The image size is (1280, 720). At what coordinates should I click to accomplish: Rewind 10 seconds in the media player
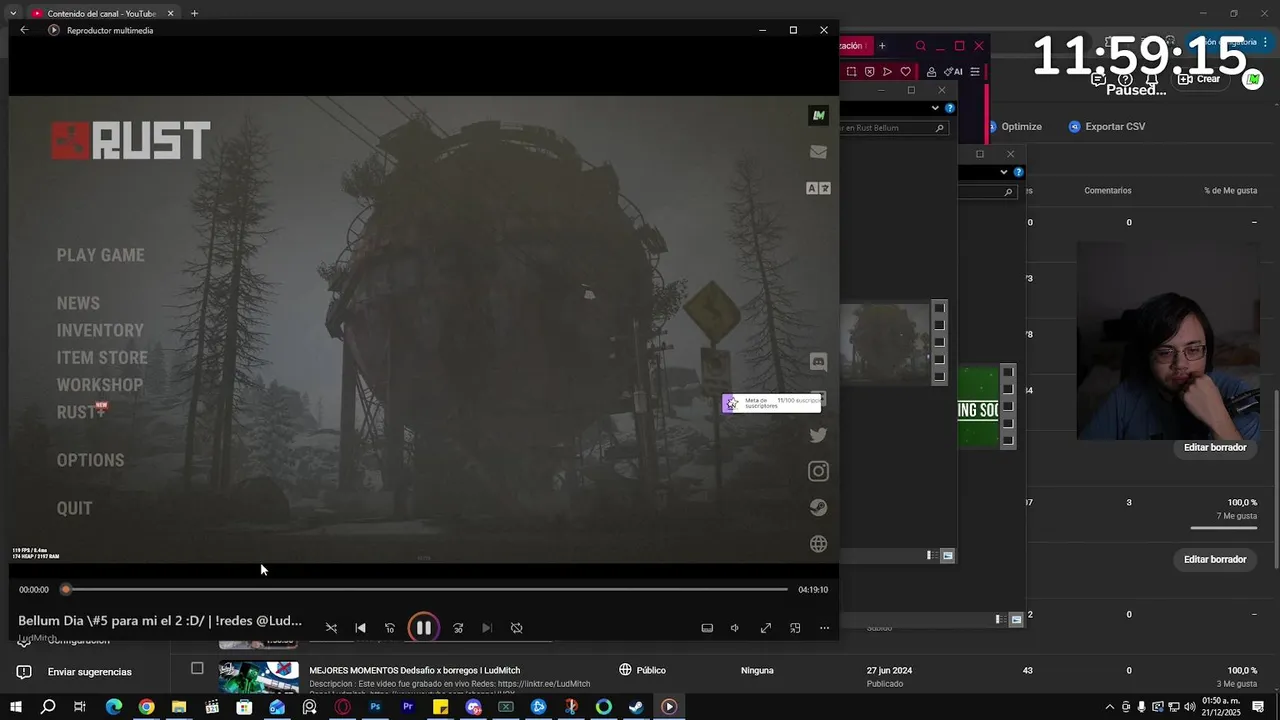point(390,628)
